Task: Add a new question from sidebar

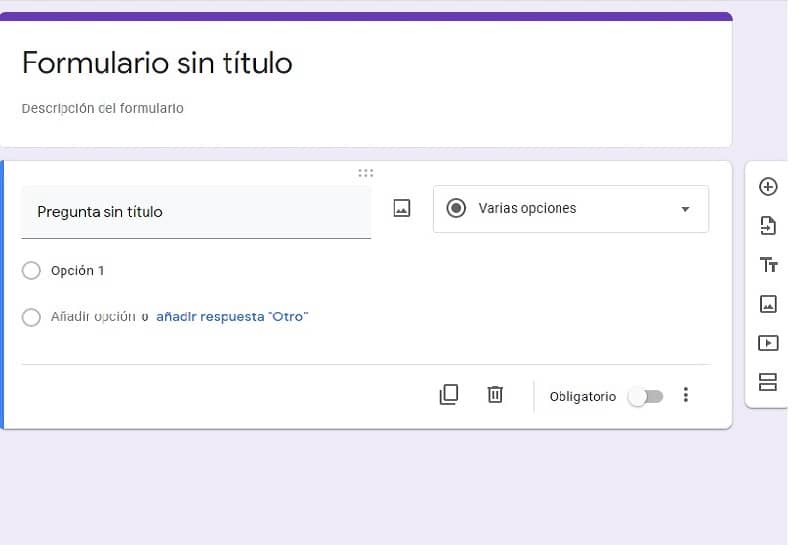Action: (768, 187)
